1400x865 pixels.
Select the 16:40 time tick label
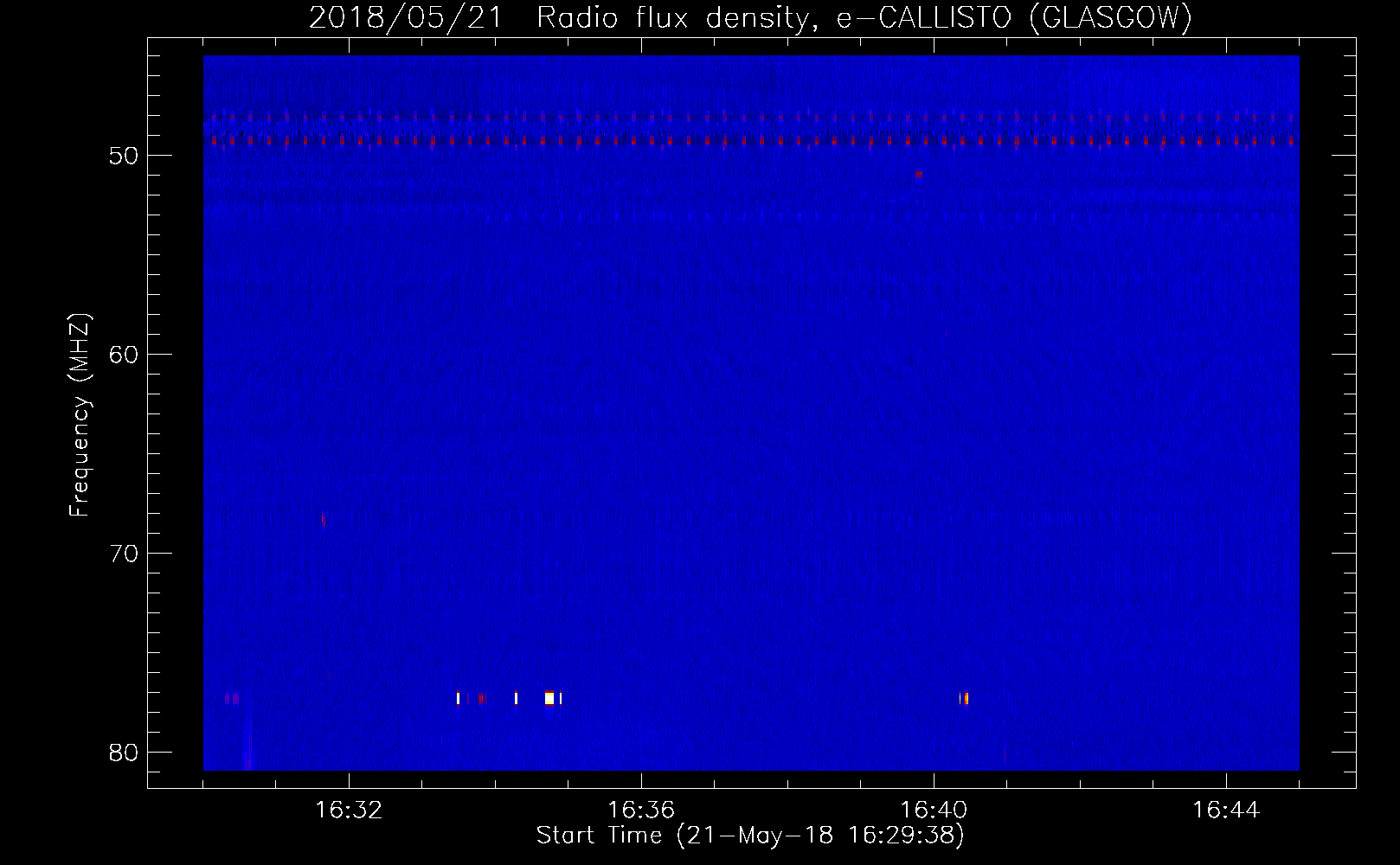pos(934,811)
